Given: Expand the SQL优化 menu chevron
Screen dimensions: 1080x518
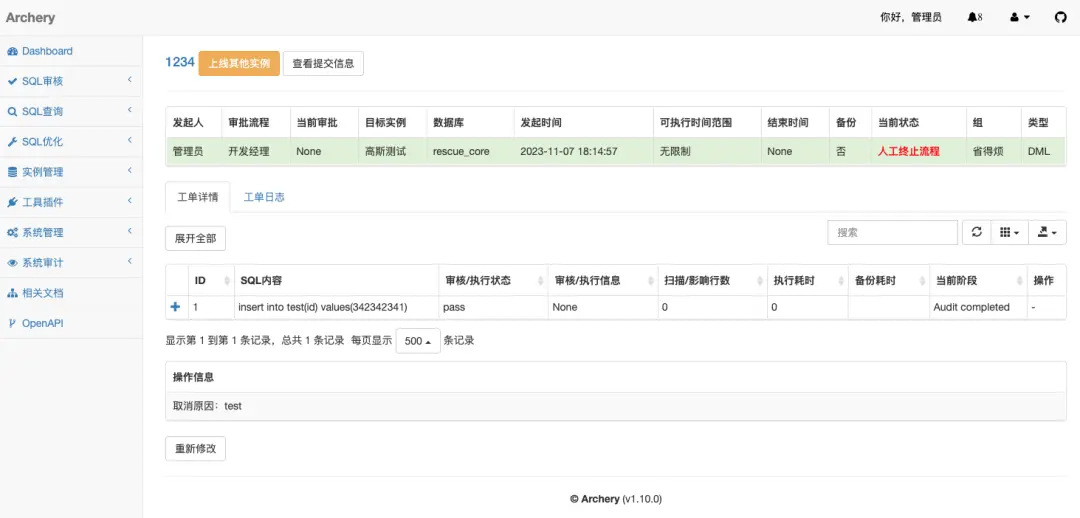Looking at the screenshot, I should pos(129,141).
